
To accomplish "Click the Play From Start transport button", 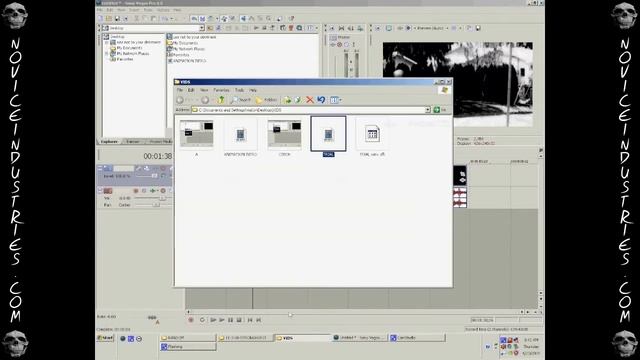I will point(213,320).
